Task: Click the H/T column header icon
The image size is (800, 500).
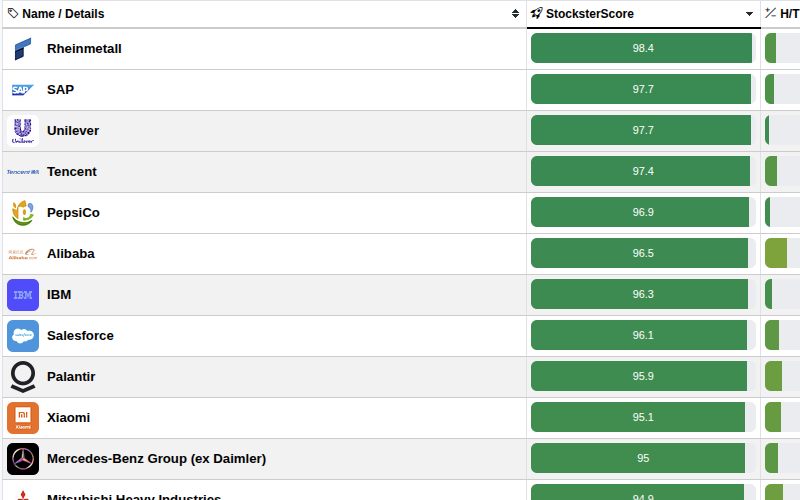Action: (770, 13)
